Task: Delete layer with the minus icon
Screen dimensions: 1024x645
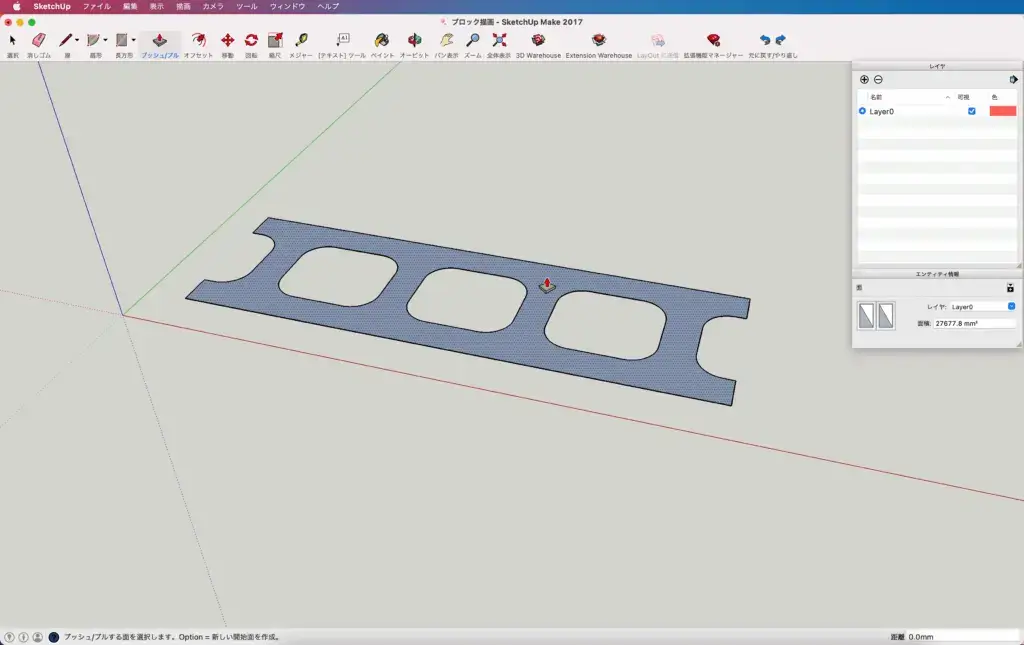Action: (x=878, y=80)
